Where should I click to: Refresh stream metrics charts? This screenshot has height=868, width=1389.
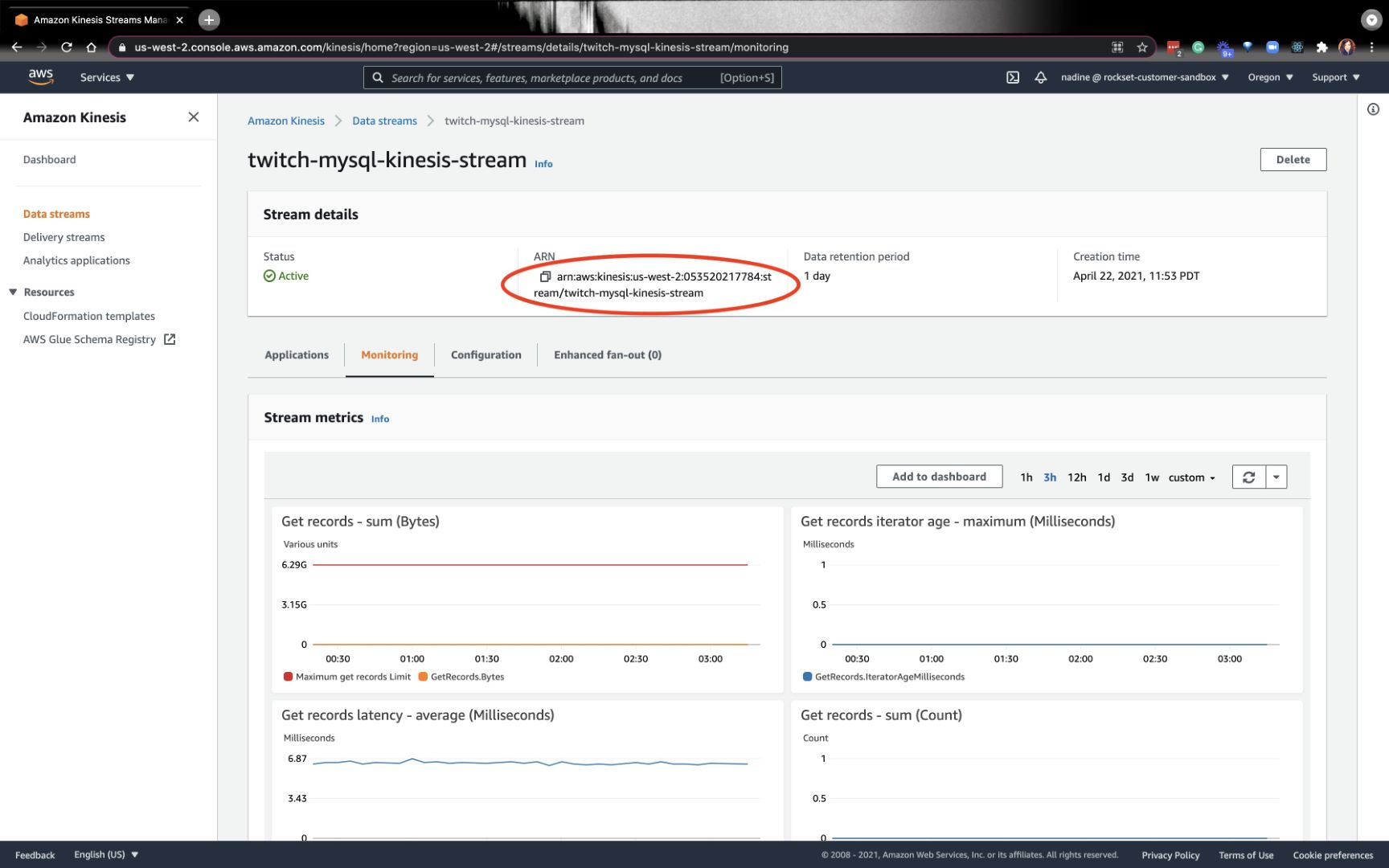pyautogui.click(x=1249, y=477)
